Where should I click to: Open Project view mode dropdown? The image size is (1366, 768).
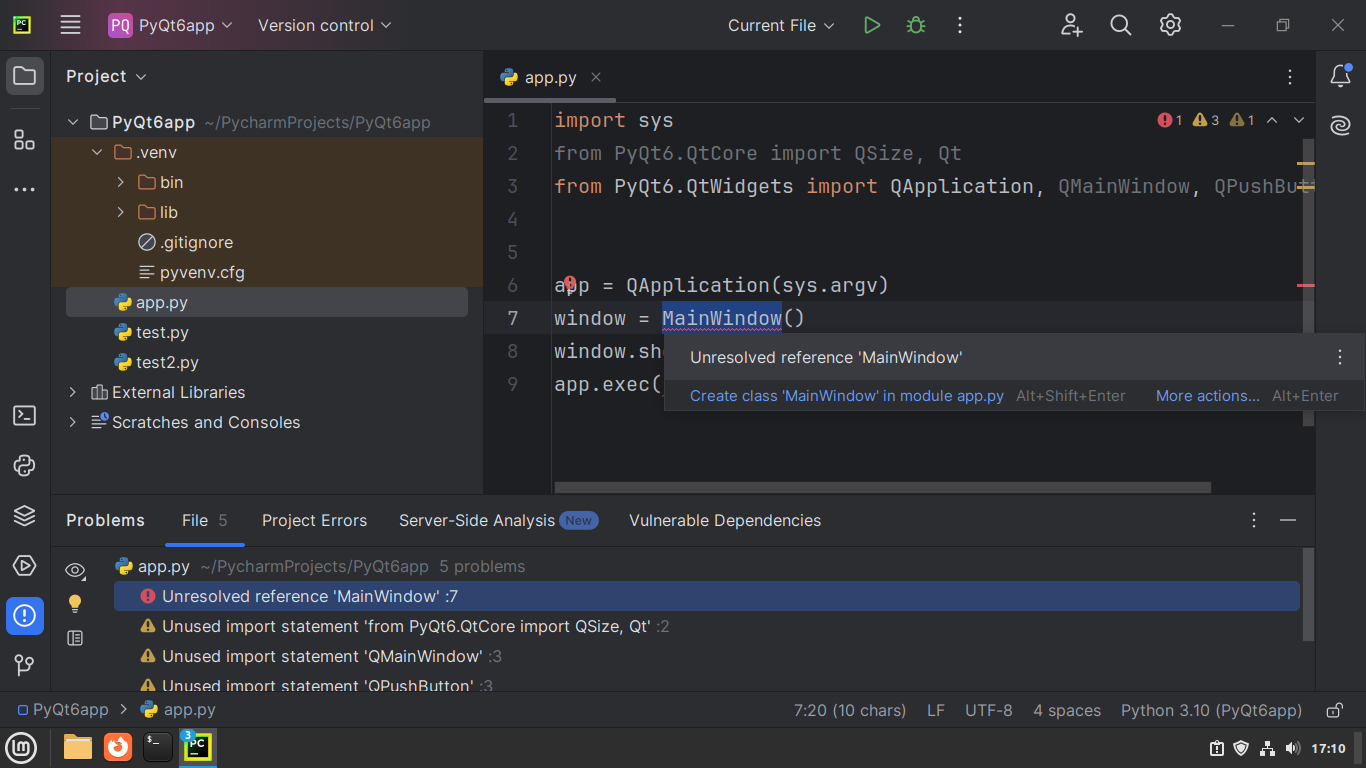click(x=106, y=76)
